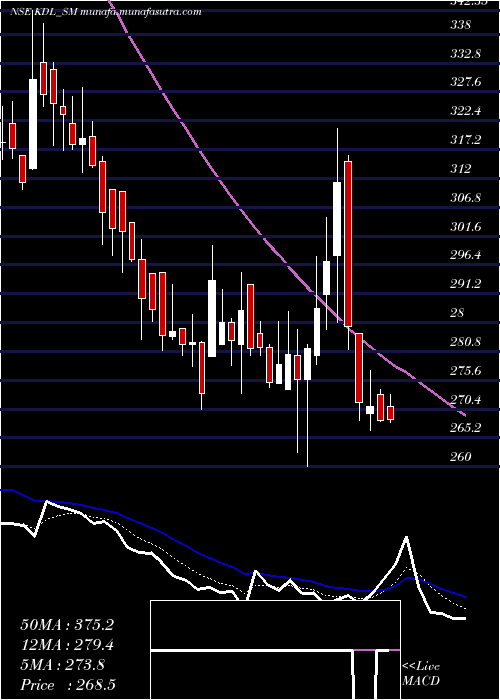Image resolution: width=500 pixels, height=700 pixels.
Task: Click the 327.6 price axis label
Action: coord(465,83)
